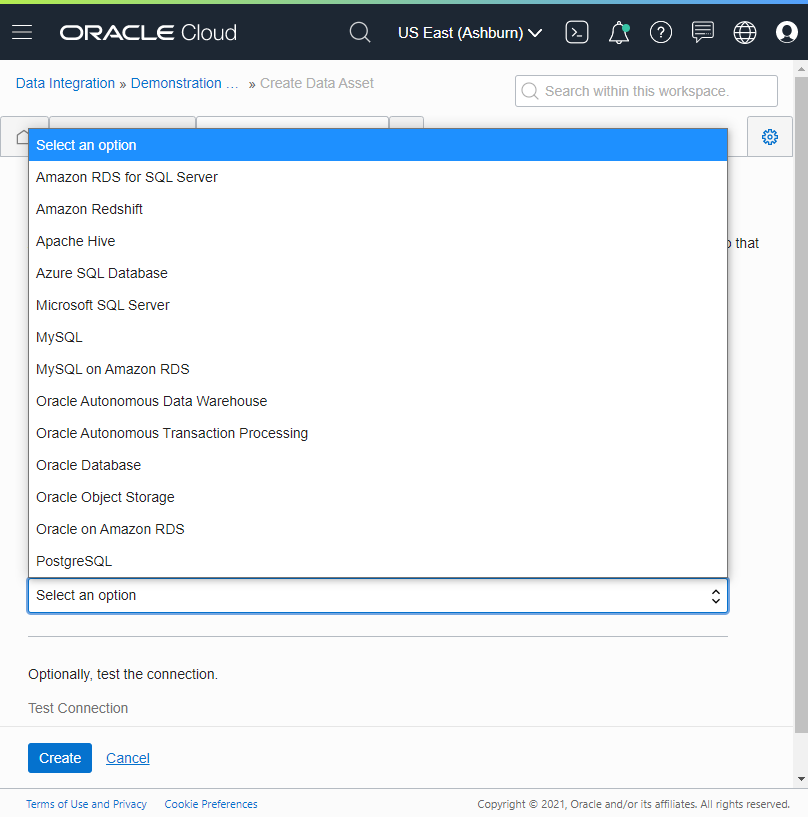Click the Oracle Cloud search magnifier icon
808x817 pixels.
click(x=360, y=31)
